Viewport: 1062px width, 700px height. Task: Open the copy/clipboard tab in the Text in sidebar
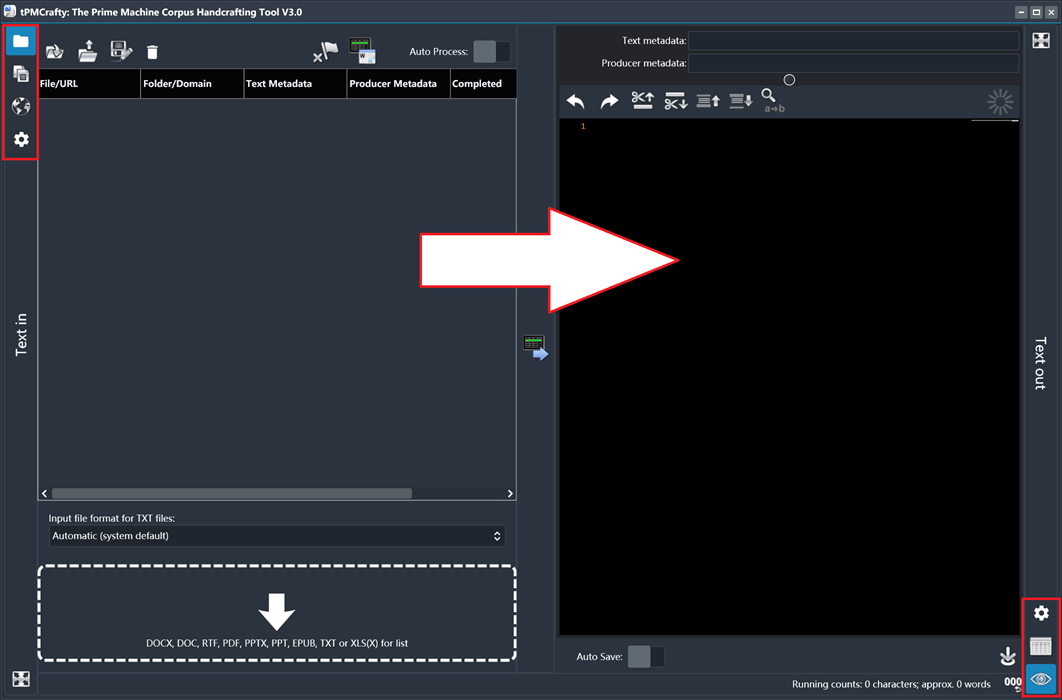pyautogui.click(x=21, y=74)
